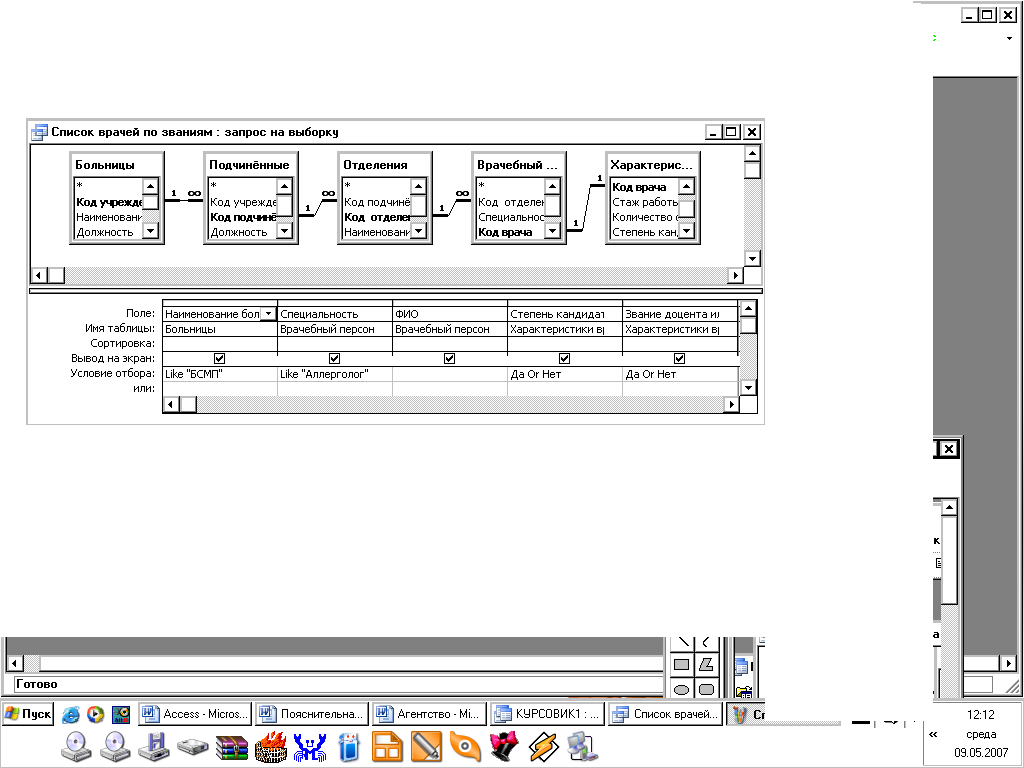Open Internet Explorer from quick launch
The height and width of the screenshot is (768, 1024).
71,714
